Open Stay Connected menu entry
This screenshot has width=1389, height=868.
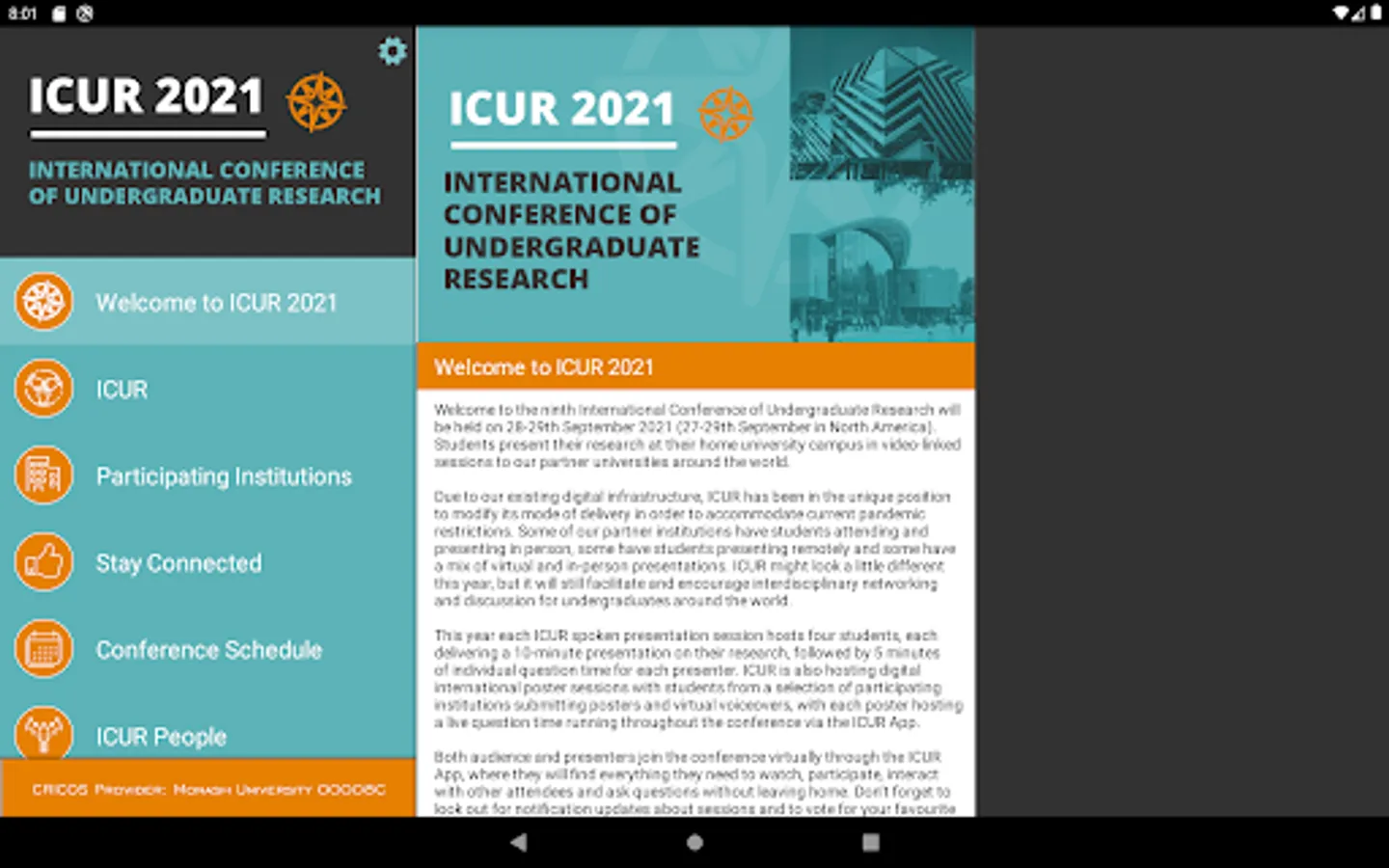click(x=207, y=562)
